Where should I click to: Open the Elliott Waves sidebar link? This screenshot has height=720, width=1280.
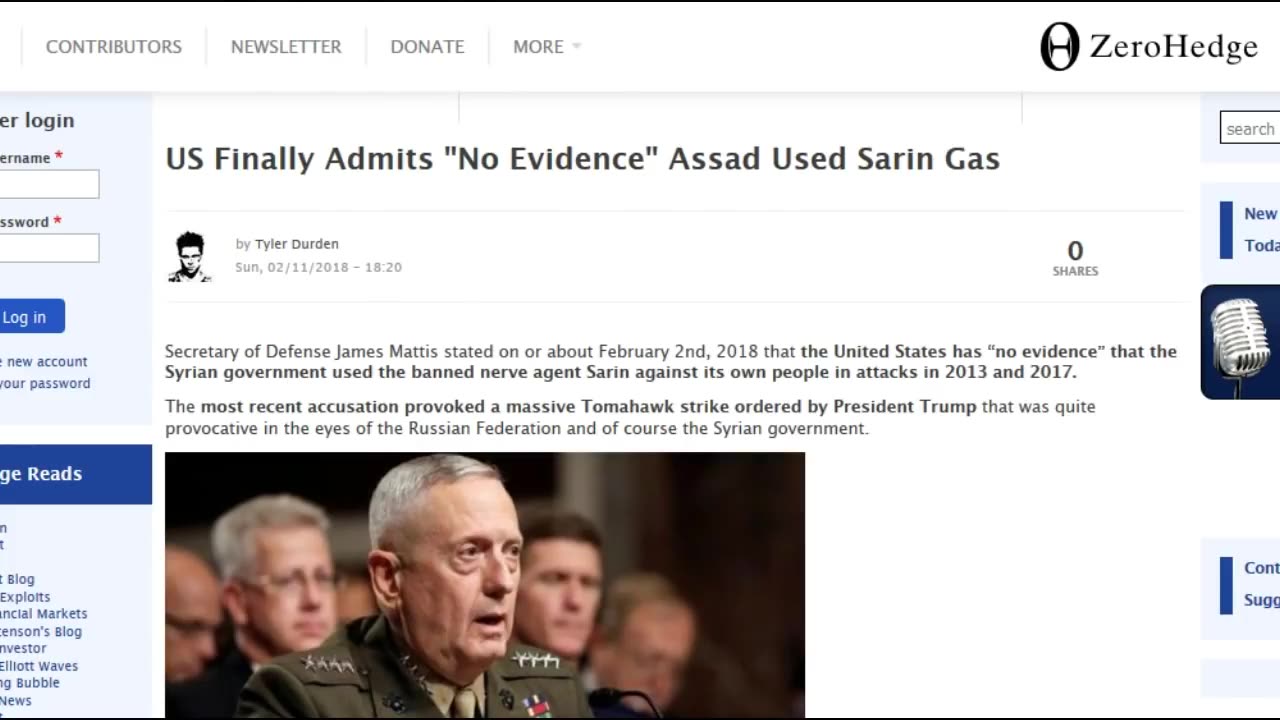pyautogui.click(x=39, y=666)
